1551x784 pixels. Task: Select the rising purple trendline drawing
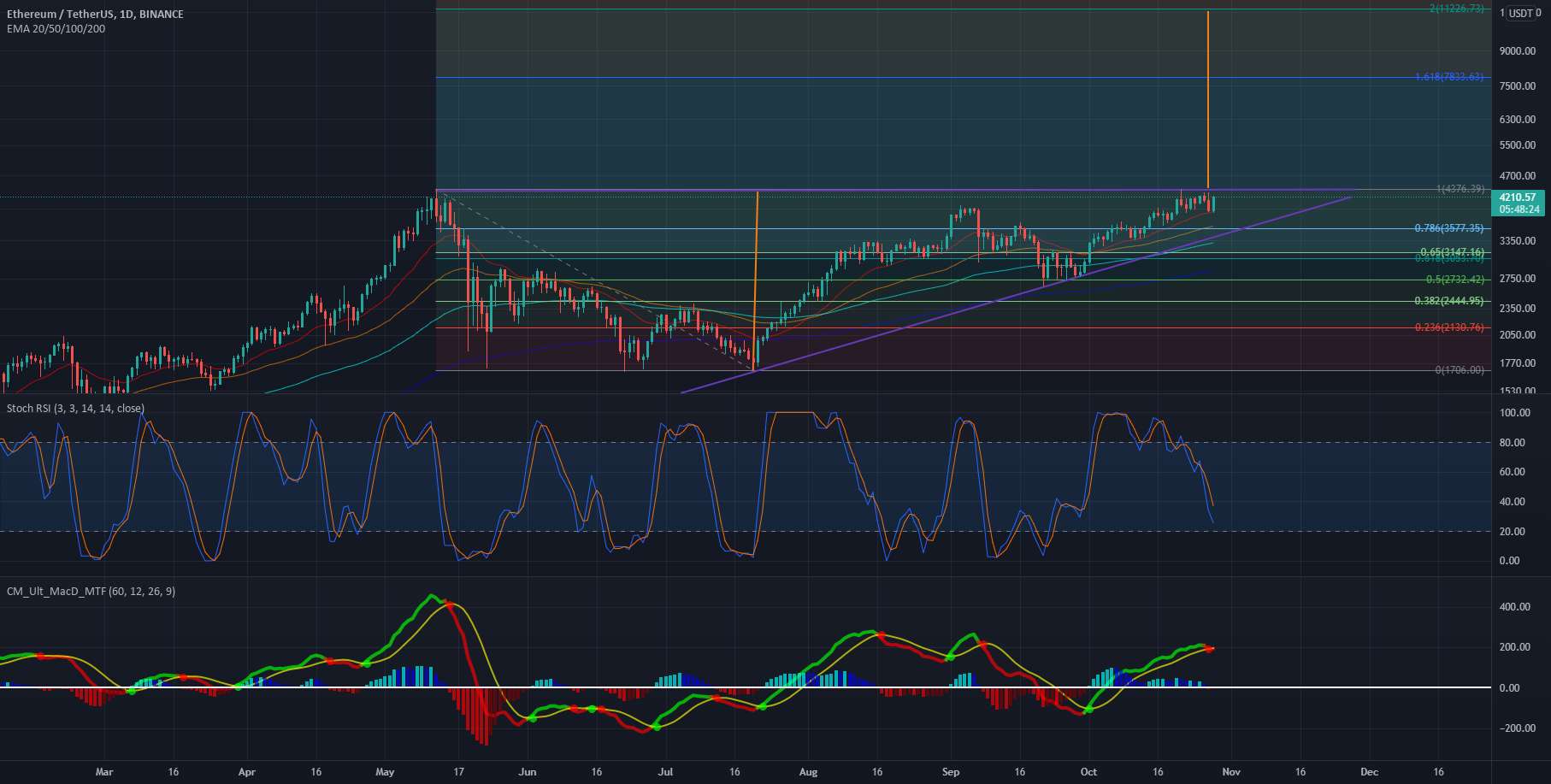click(1016, 295)
